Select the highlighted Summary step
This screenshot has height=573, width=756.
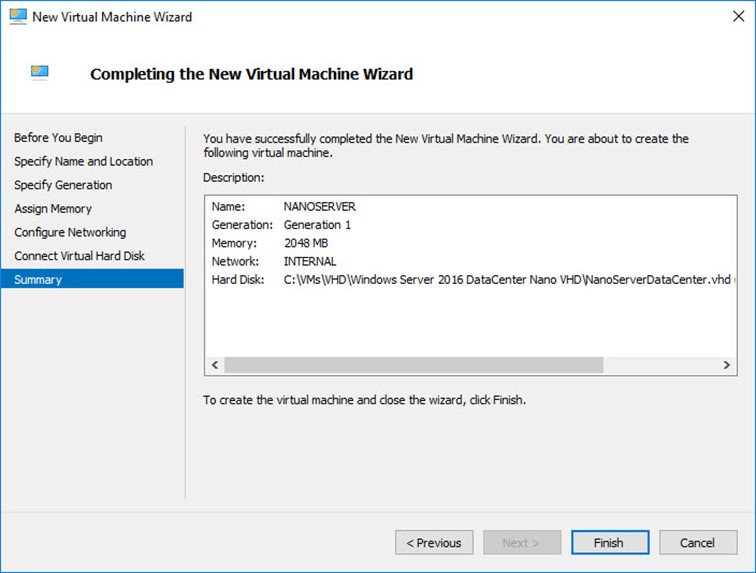[x=38, y=280]
